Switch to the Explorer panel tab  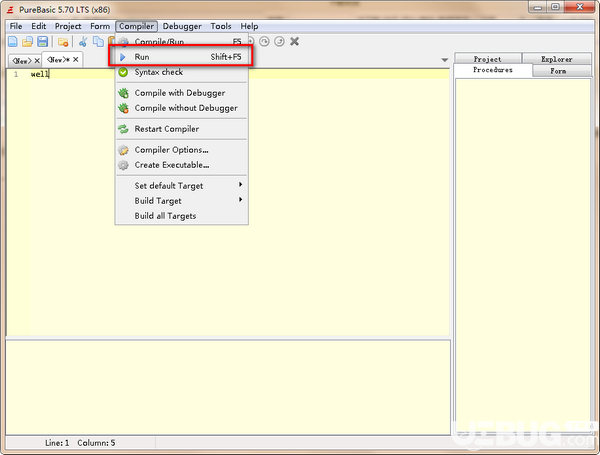[556, 59]
